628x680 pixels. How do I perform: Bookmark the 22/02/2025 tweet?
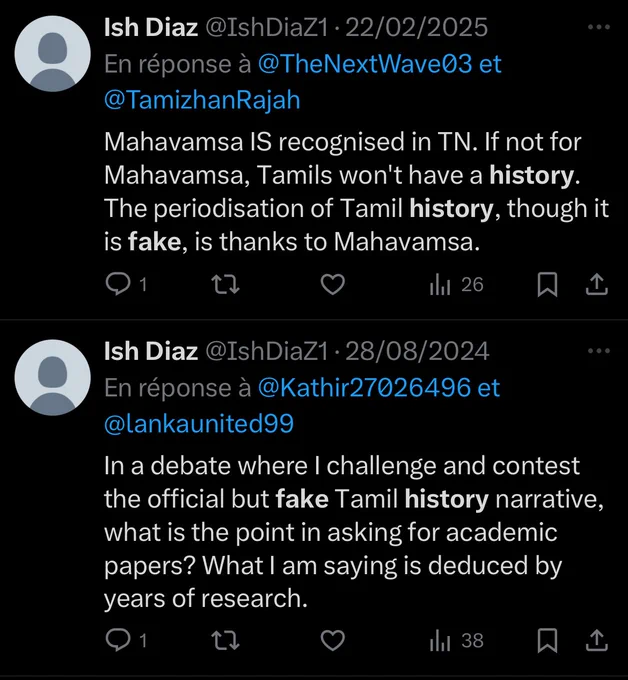tap(547, 284)
